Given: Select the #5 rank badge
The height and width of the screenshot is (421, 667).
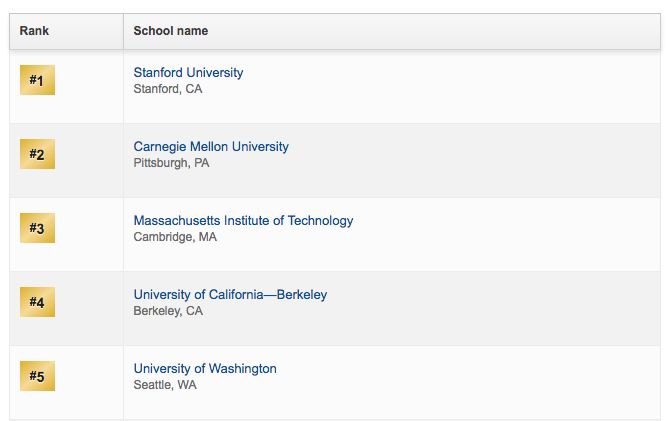Looking at the screenshot, I should tap(37, 376).
